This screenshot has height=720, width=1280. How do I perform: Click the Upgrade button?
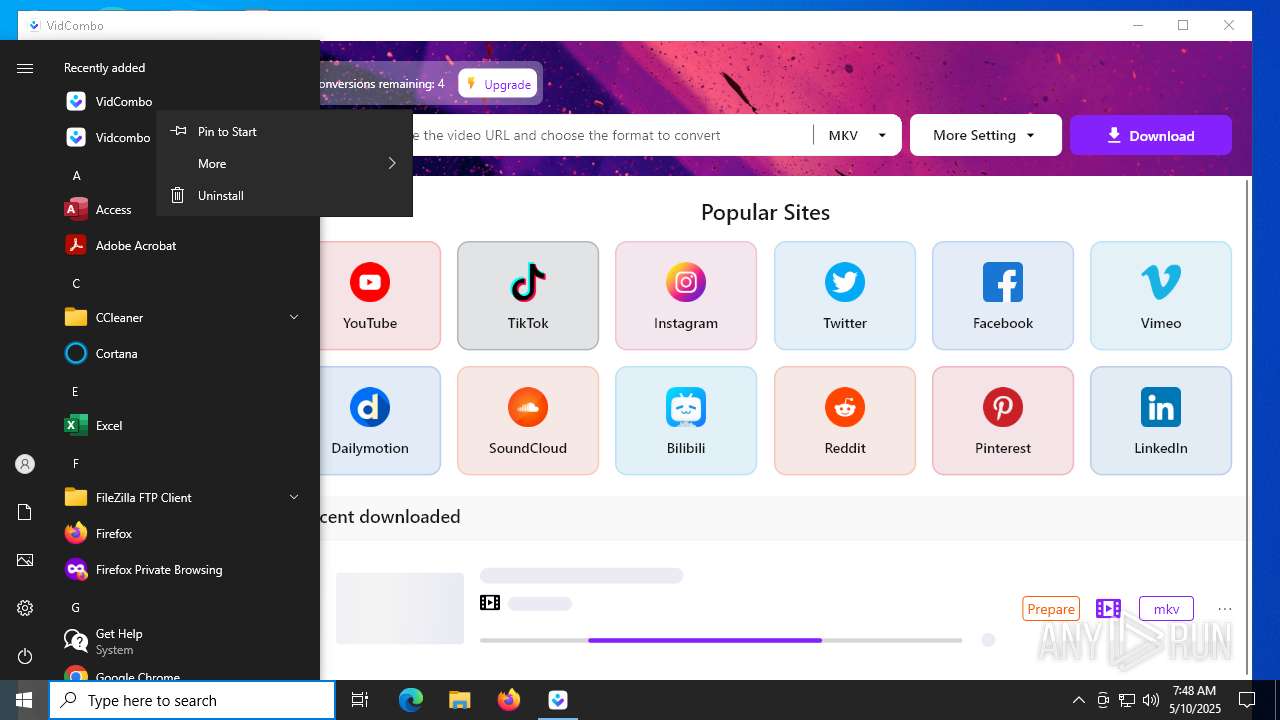[498, 84]
